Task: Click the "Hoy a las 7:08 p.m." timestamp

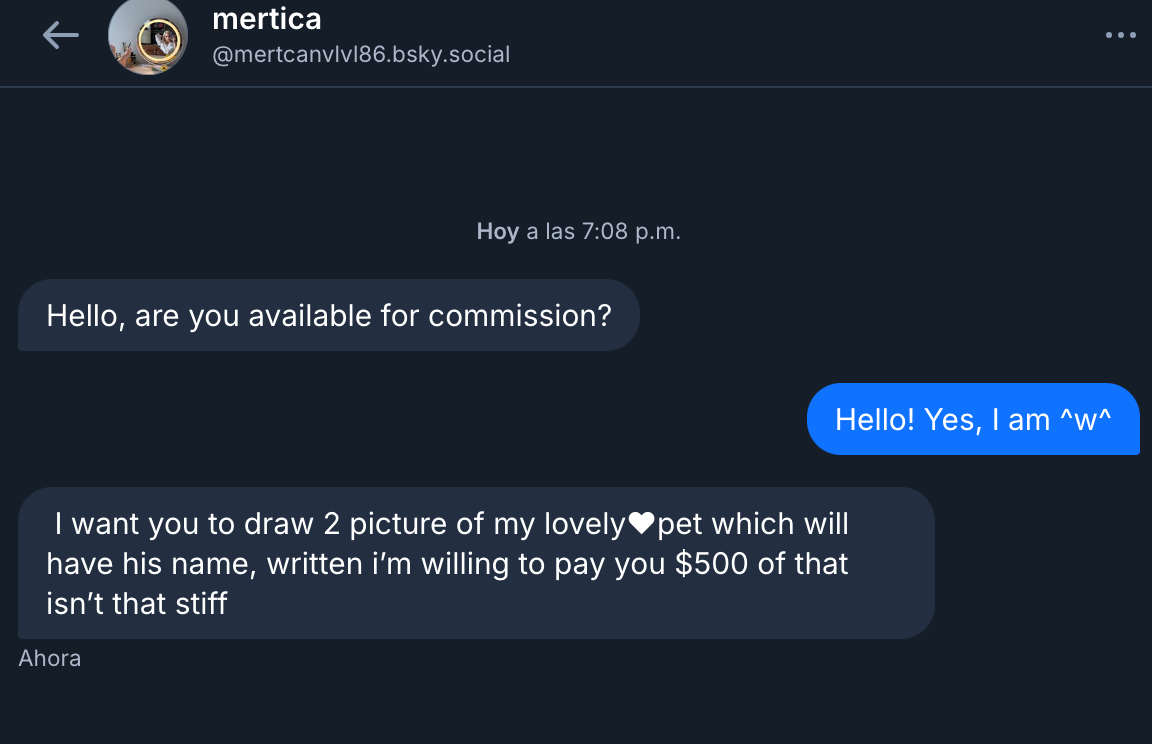Action: [x=578, y=232]
